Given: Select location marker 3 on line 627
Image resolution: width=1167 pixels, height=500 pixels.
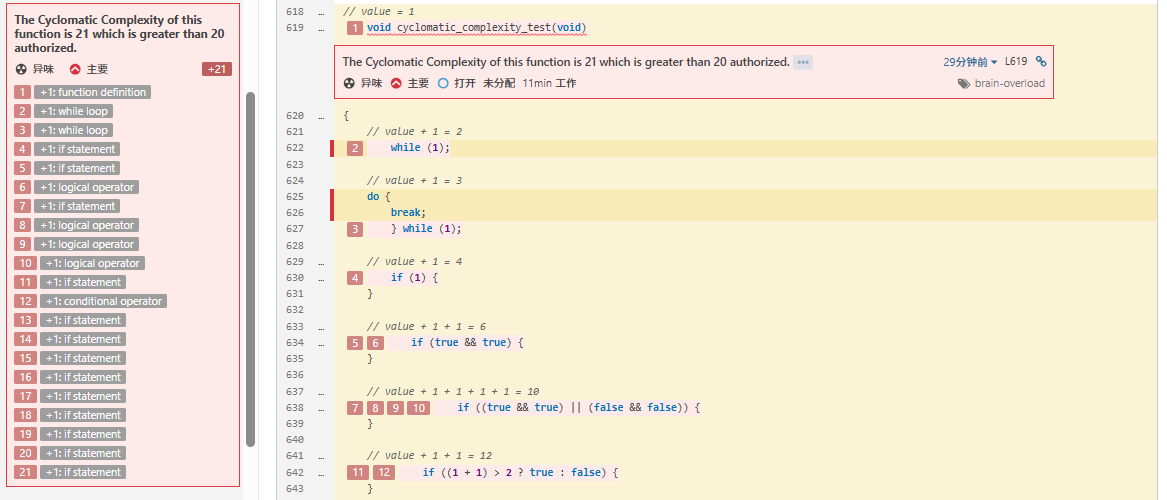Looking at the screenshot, I should pos(355,228).
